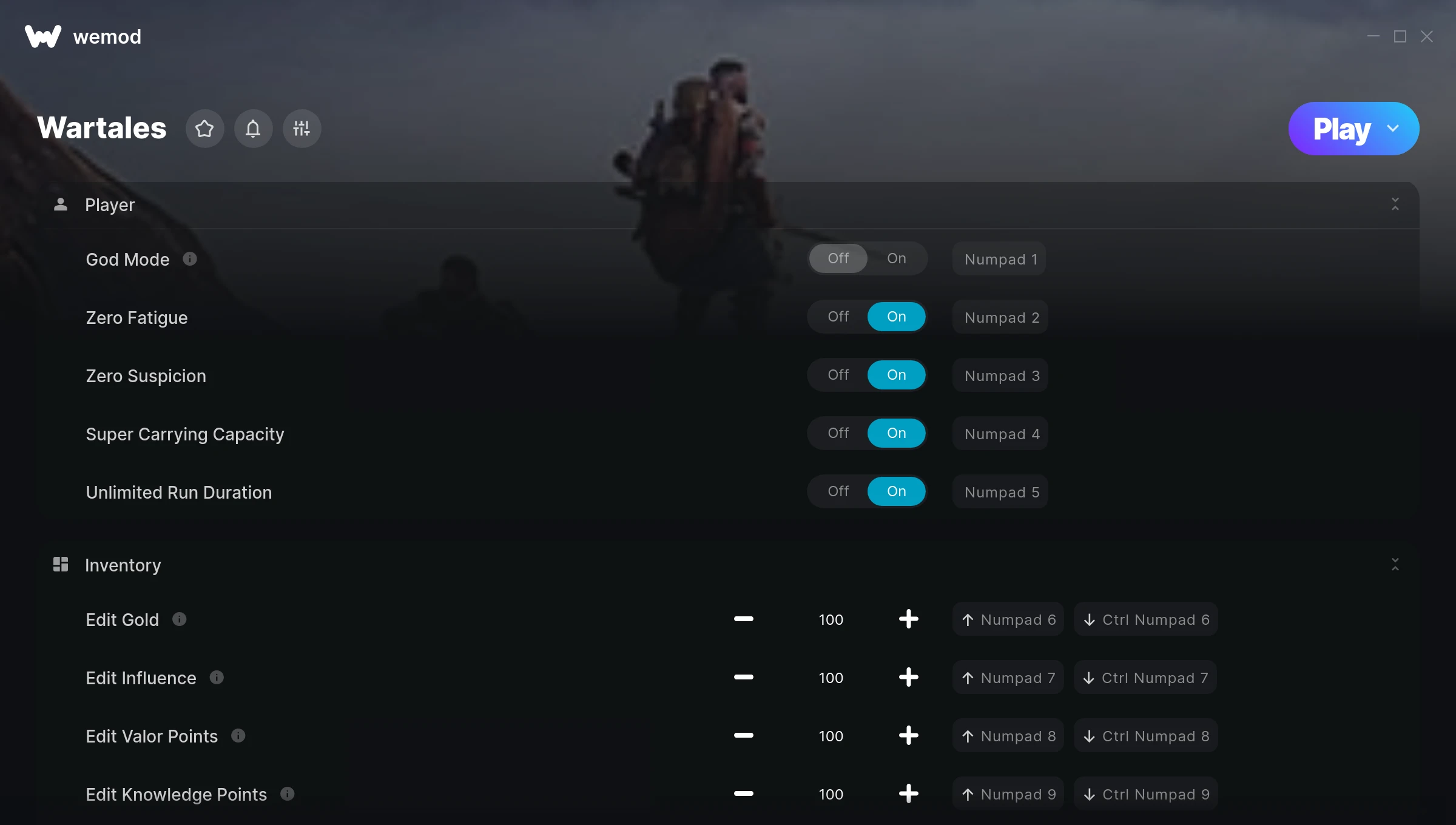Screen dimensions: 1456x825
Task: Switch Zero Fatigue to Off
Action: click(838, 317)
